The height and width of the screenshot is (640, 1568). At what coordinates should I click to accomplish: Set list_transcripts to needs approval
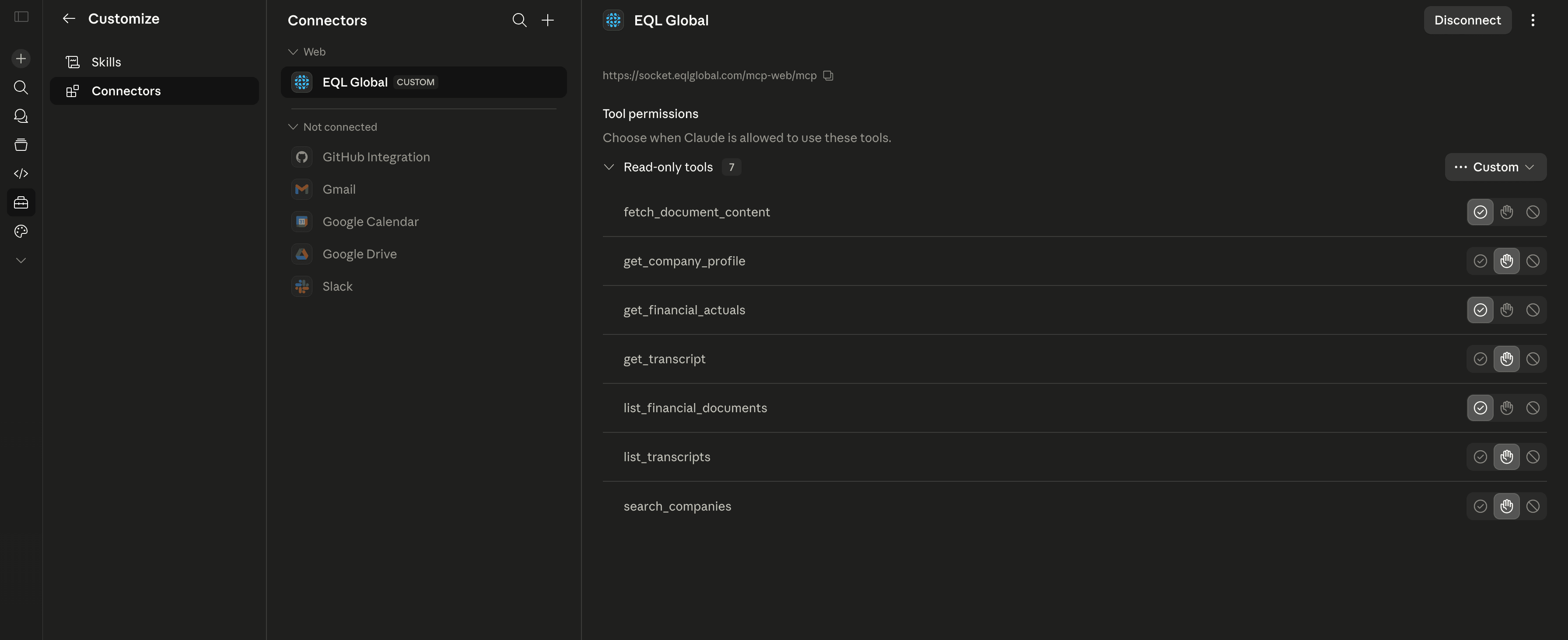pyautogui.click(x=1506, y=457)
